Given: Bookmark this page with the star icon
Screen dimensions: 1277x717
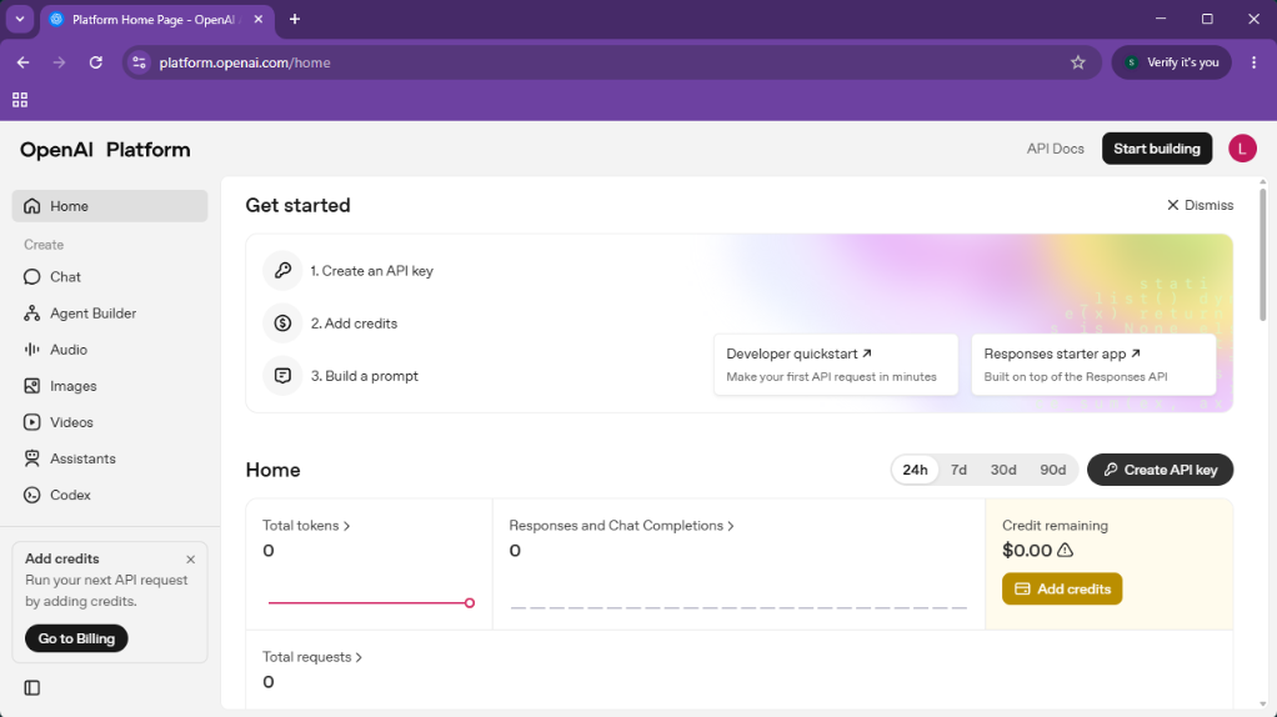Looking at the screenshot, I should click(x=1078, y=62).
